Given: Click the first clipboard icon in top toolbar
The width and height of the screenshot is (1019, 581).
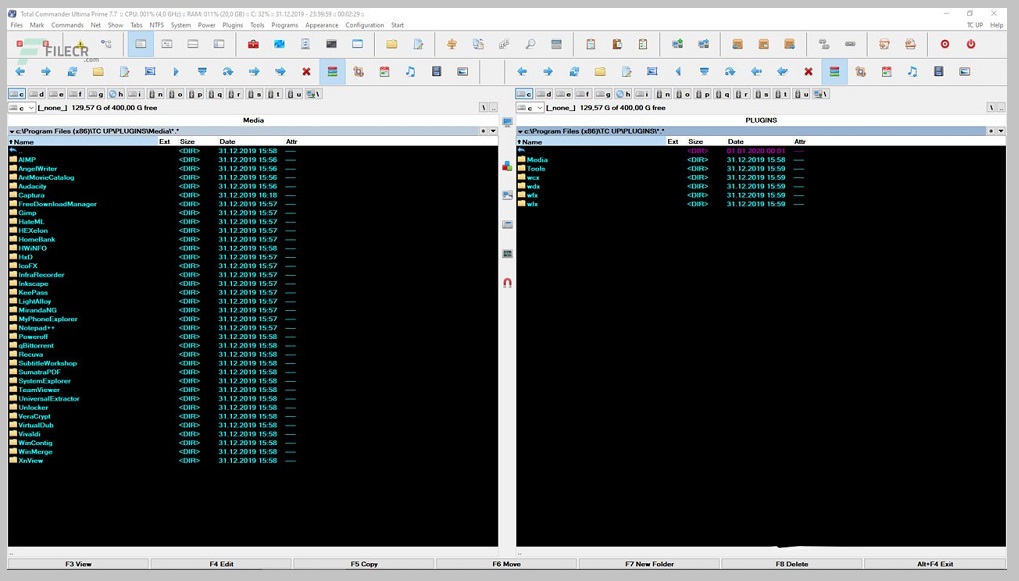Looking at the screenshot, I should 591,44.
